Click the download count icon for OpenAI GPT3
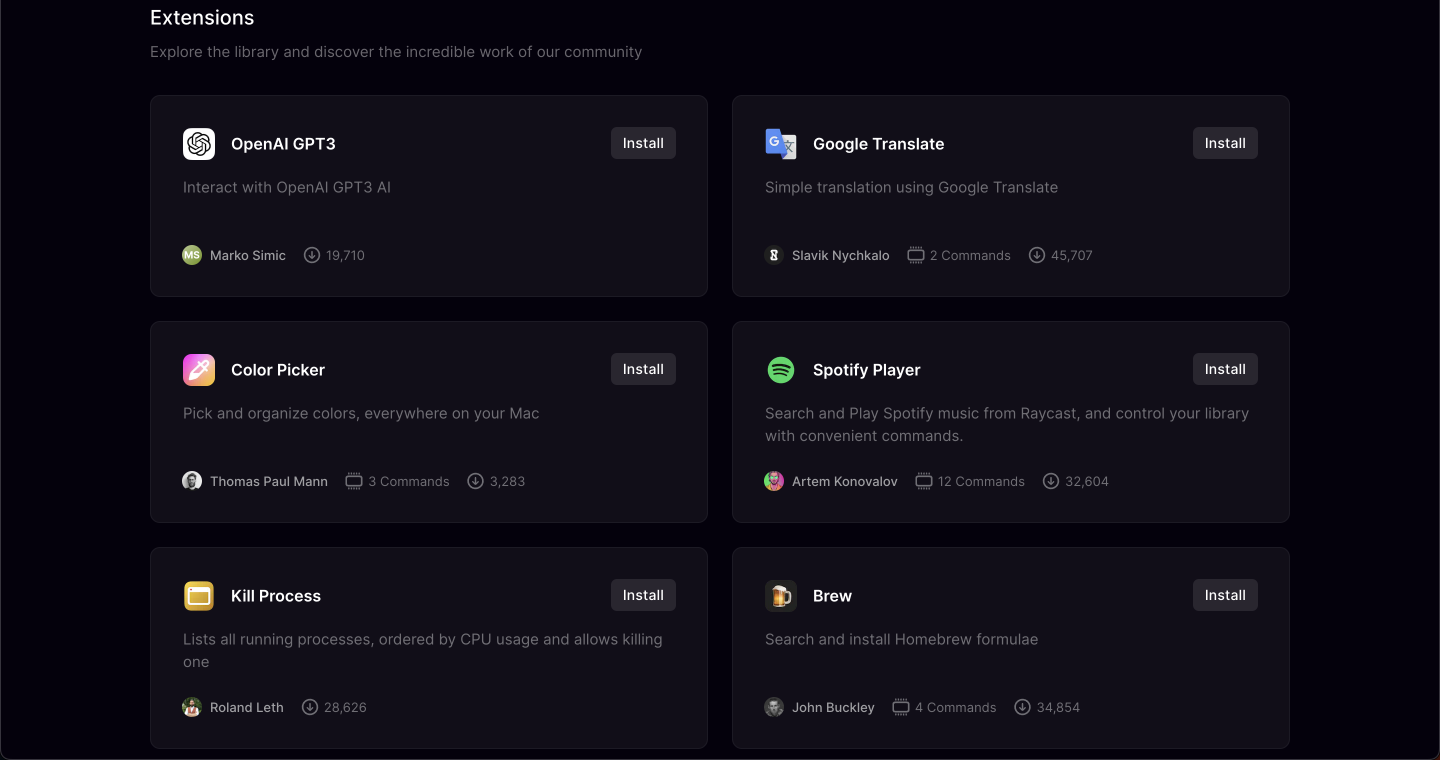The image size is (1440, 760). pos(311,255)
